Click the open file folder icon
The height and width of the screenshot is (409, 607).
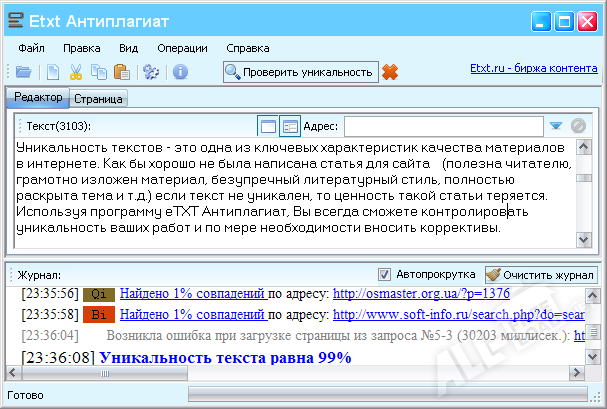pyautogui.click(x=23, y=71)
